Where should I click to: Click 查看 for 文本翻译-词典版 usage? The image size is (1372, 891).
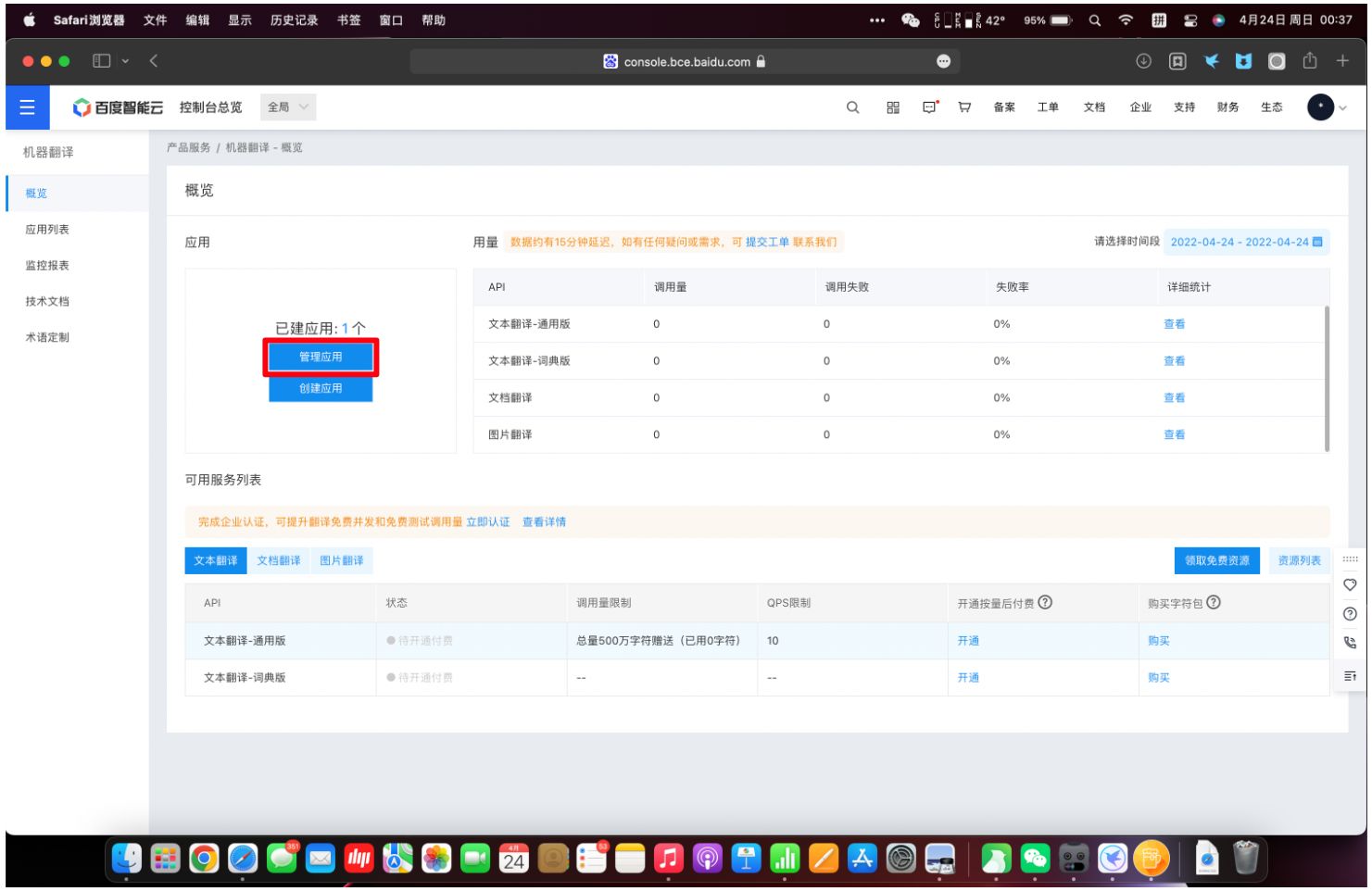(1174, 361)
